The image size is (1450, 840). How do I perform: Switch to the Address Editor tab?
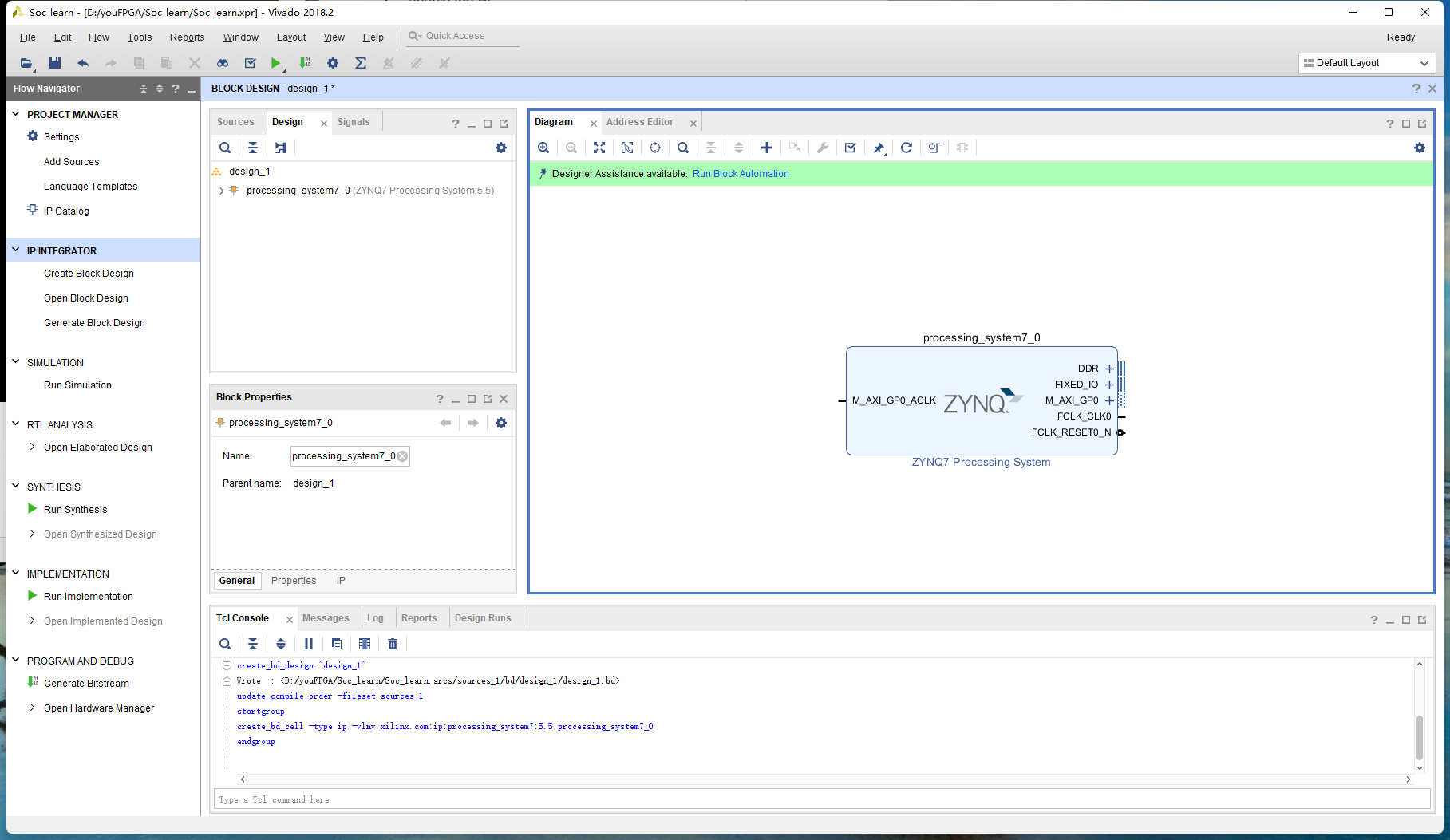click(x=640, y=122)
